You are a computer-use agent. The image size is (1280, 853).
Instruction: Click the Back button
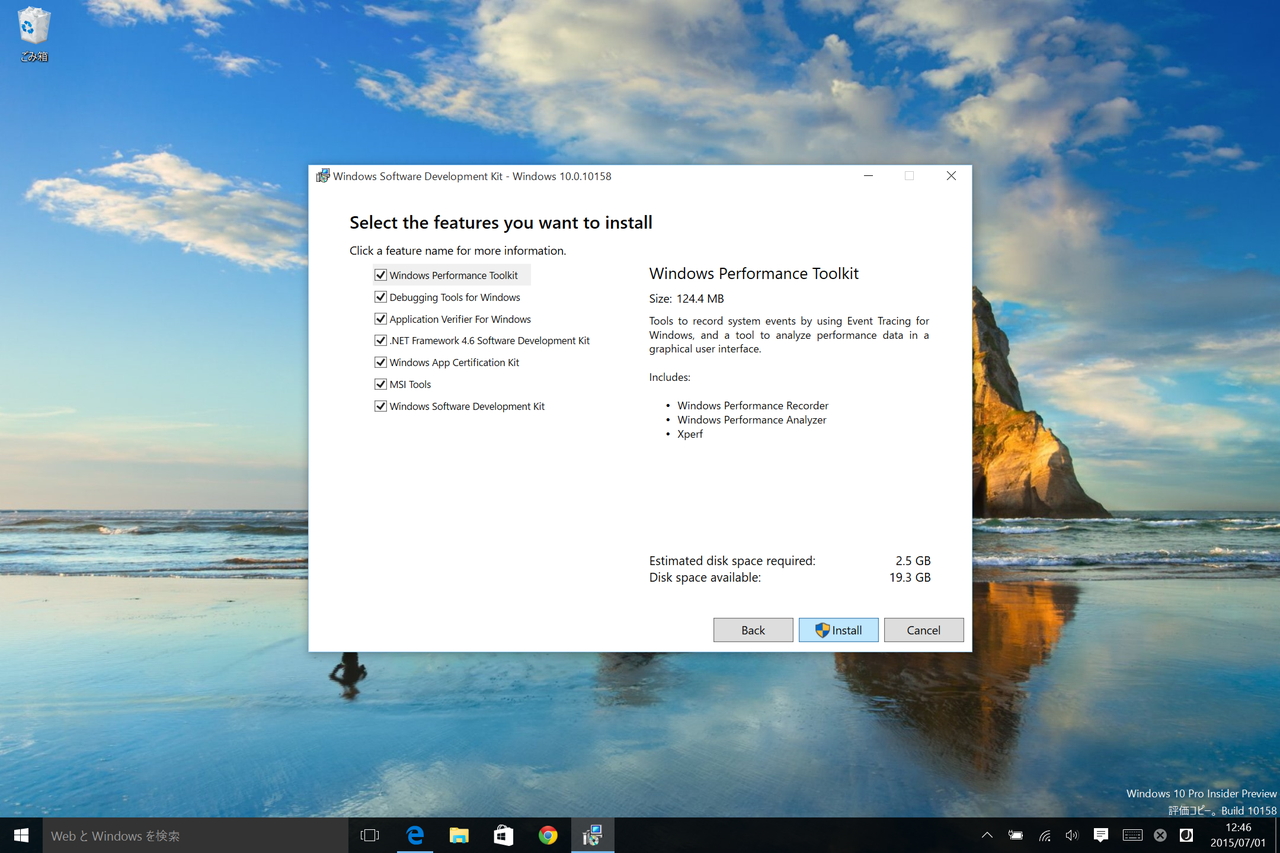point(753,629)
